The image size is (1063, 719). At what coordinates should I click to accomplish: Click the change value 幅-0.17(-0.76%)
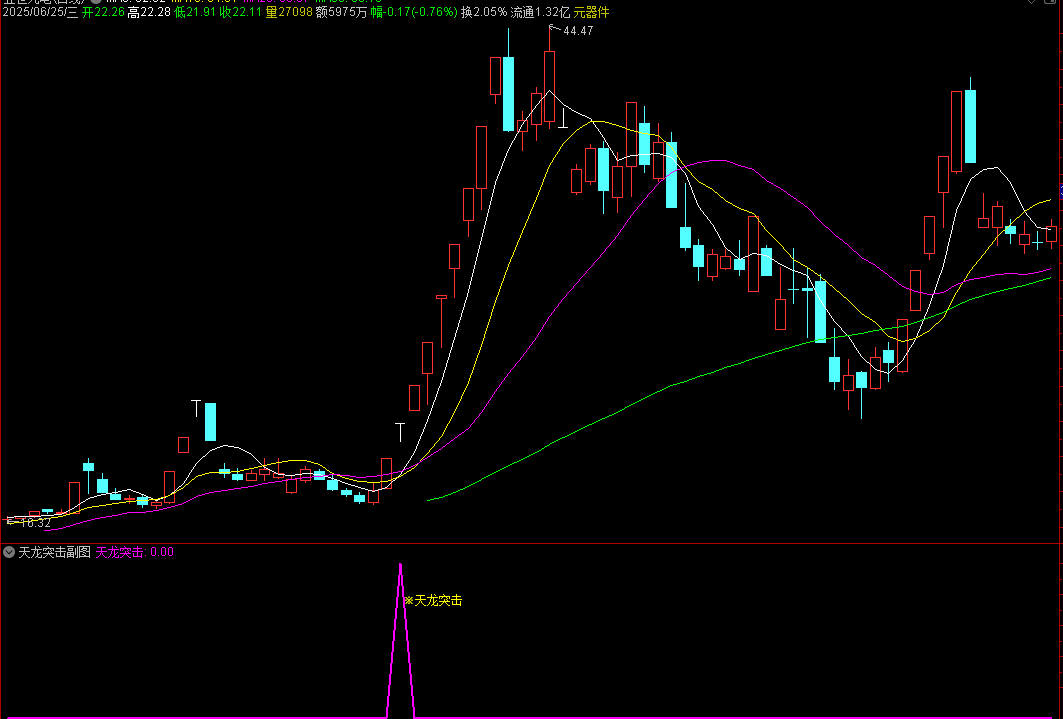click(x=414, y=12)
